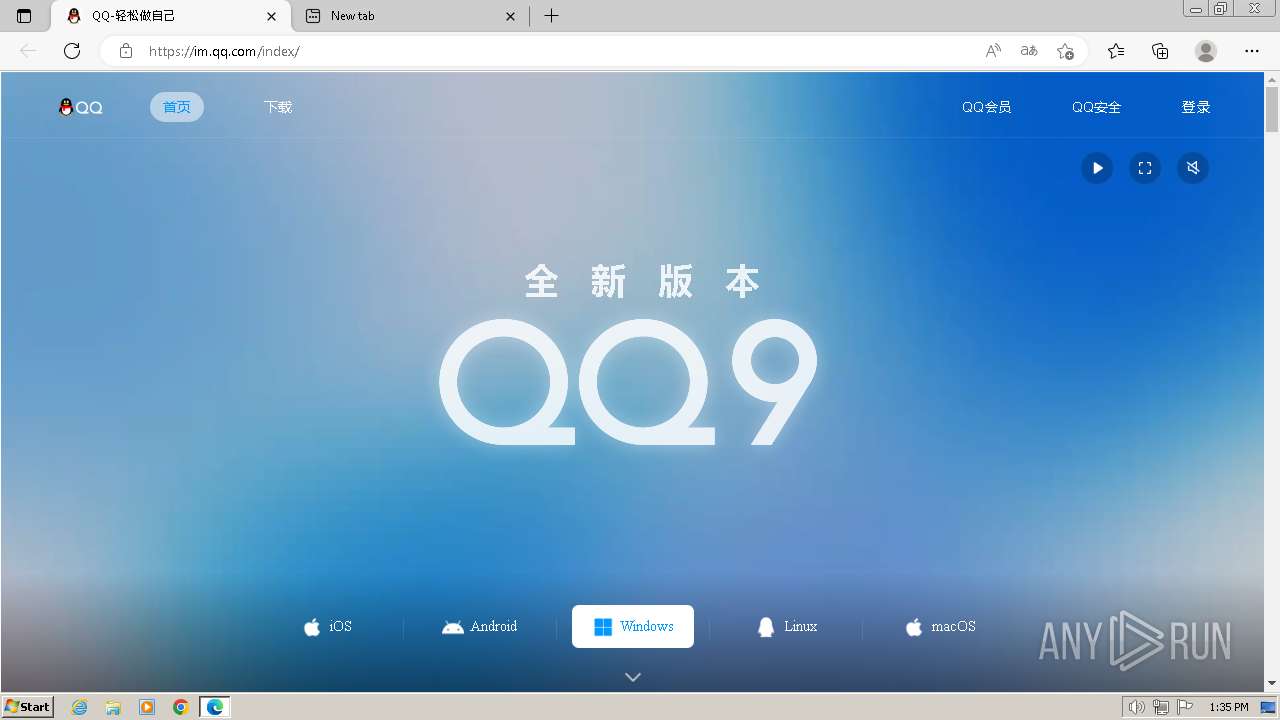Click the scrollbar up arrow

(x=1272, y=79)
